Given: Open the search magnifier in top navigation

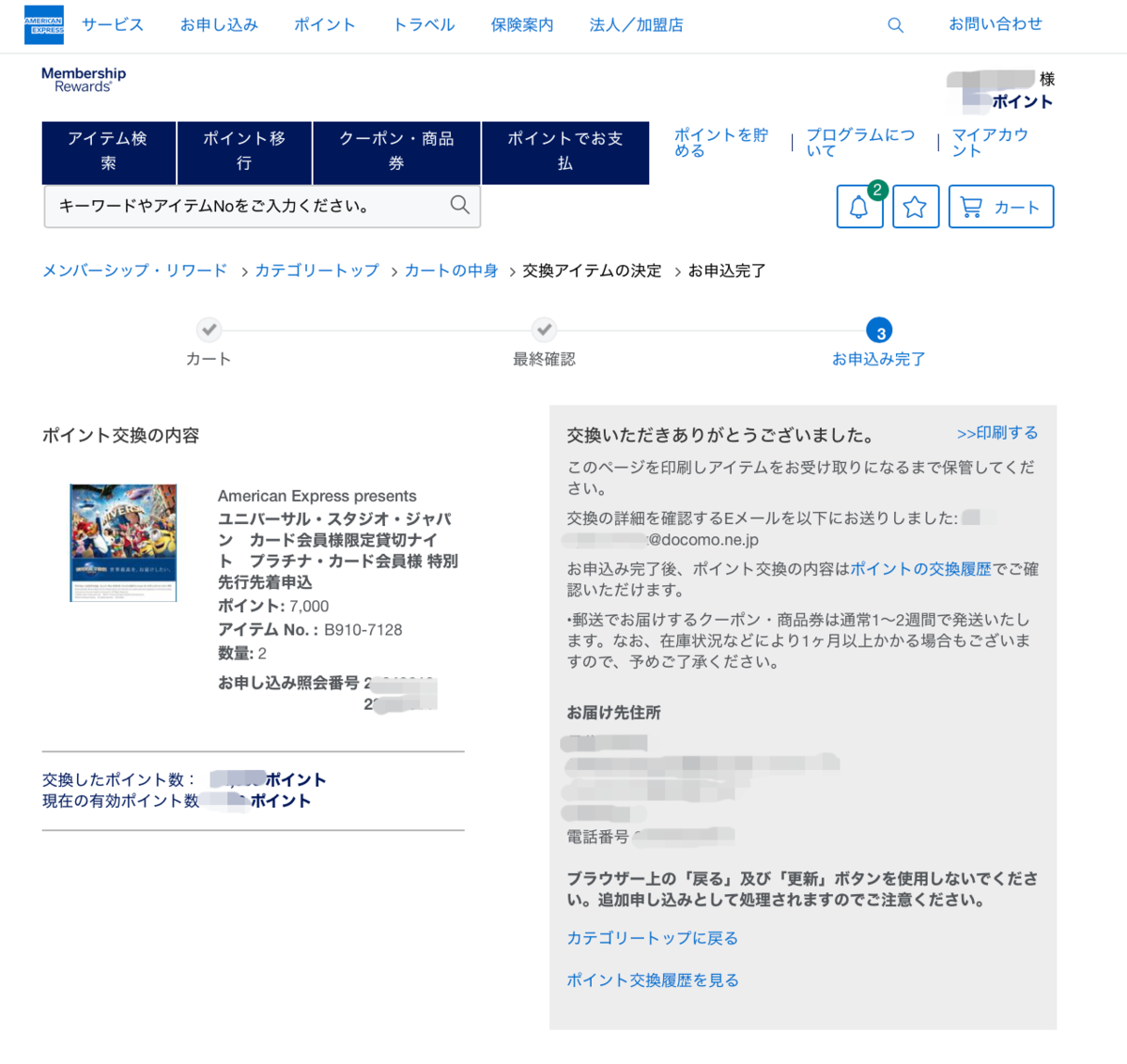Looking at the screenshot, I should point(895,25).
